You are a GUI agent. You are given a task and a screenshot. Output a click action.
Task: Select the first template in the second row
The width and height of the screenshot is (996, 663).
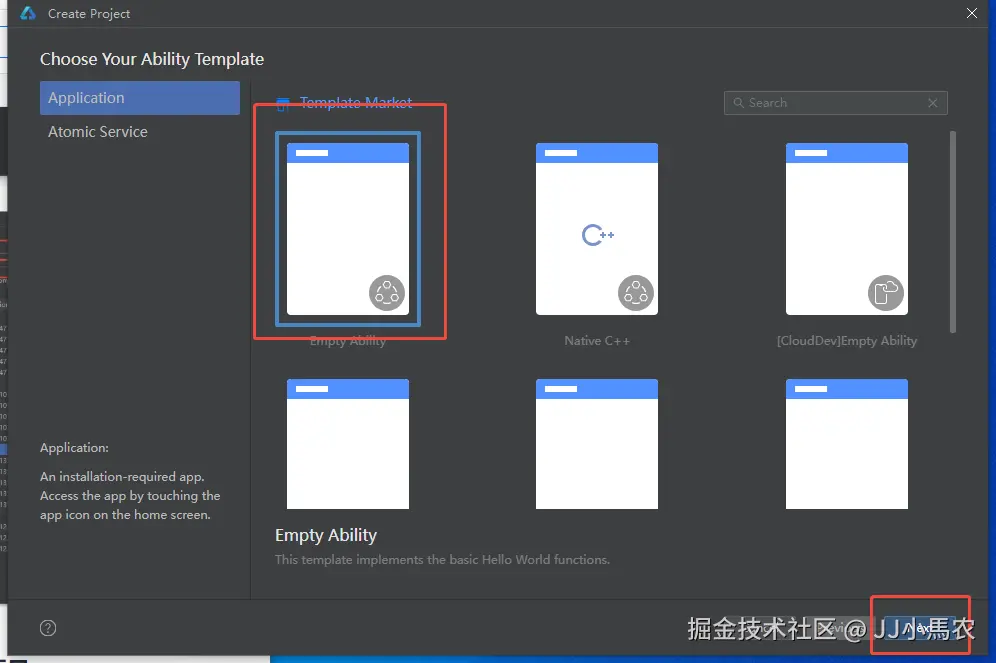click(347, 443)
